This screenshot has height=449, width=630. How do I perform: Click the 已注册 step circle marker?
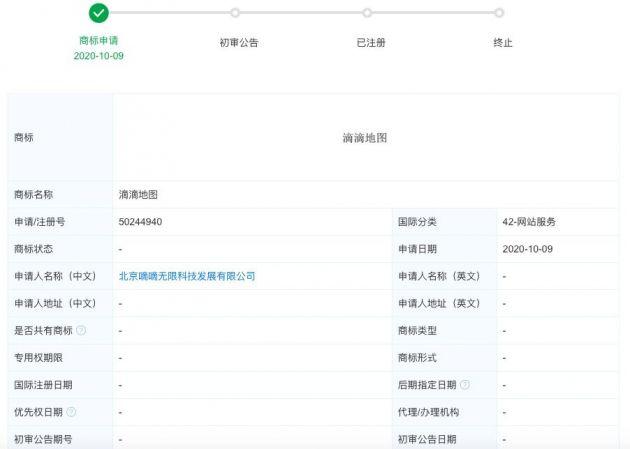367,13
